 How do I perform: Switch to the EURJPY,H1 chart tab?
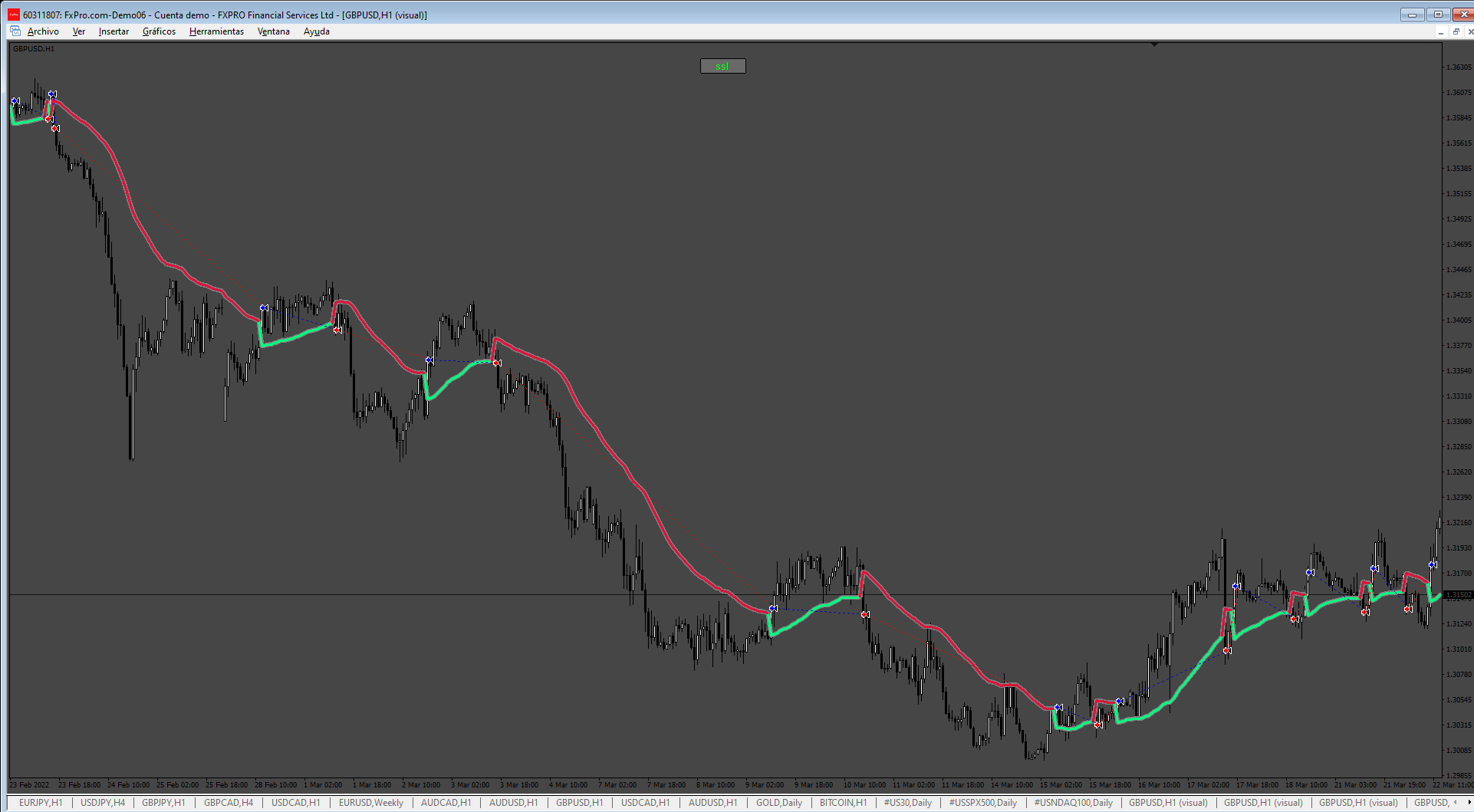click(41, 803)
